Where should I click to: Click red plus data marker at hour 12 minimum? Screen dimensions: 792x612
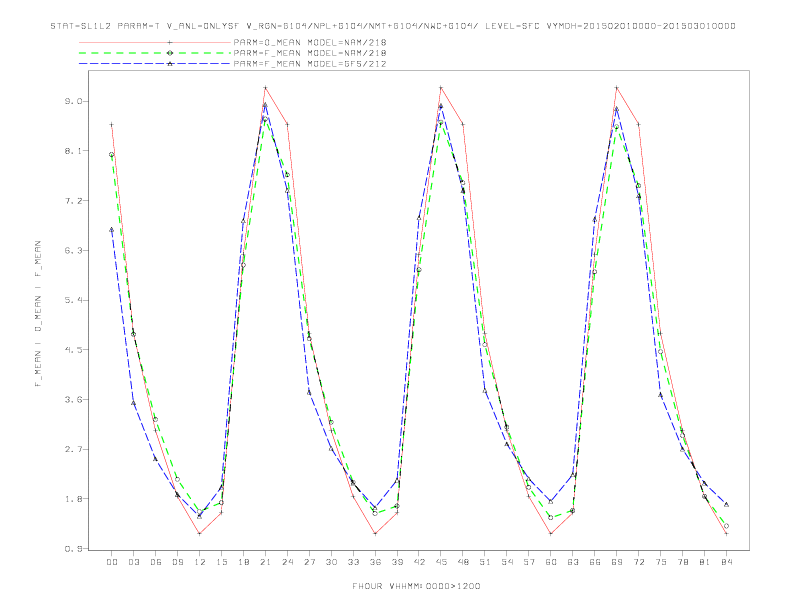pos(200,534)
